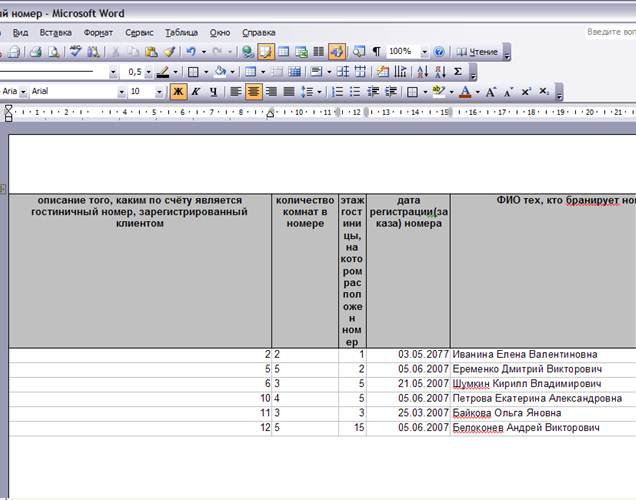Viewport: 636px width, 500px height.
Task: Click the border color pen swatch
Action: 163,72
